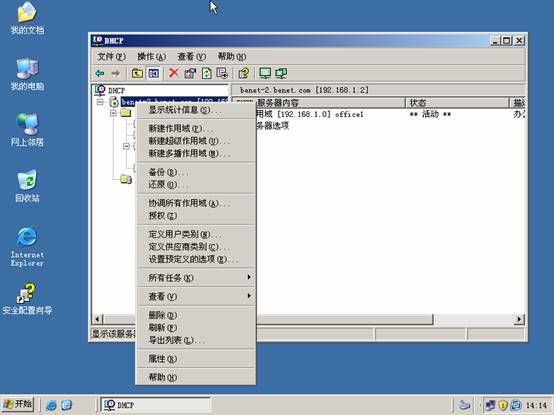Click the up one level folder icon
This screenshot has width=554, height=415.
(x=137, y=73)
